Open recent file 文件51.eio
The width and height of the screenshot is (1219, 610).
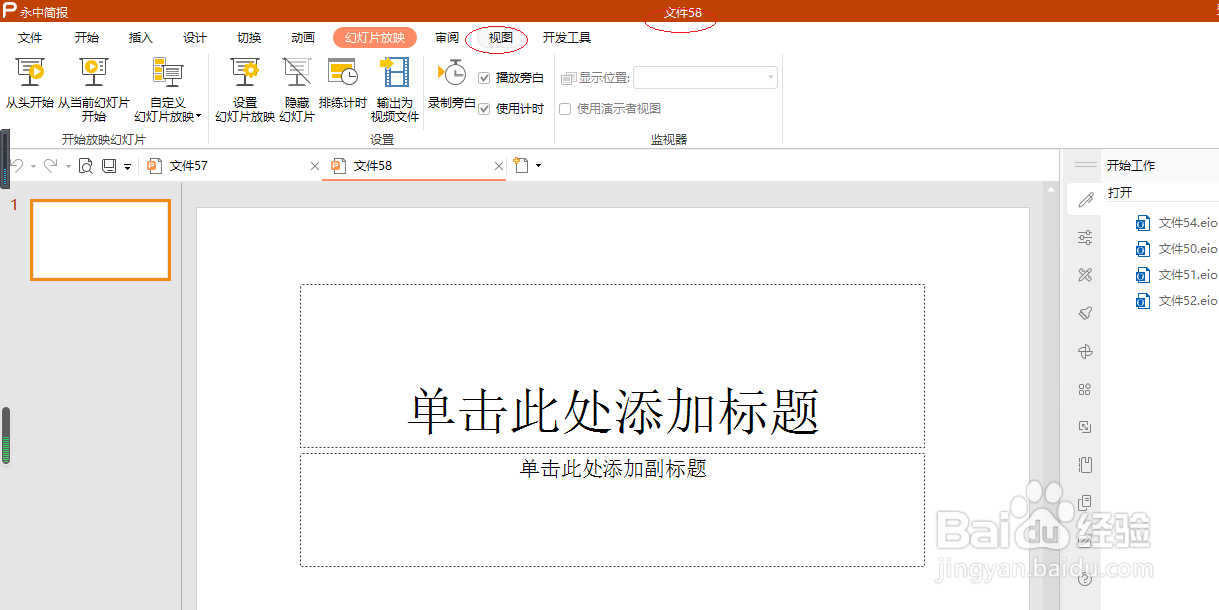point(1177,274)
